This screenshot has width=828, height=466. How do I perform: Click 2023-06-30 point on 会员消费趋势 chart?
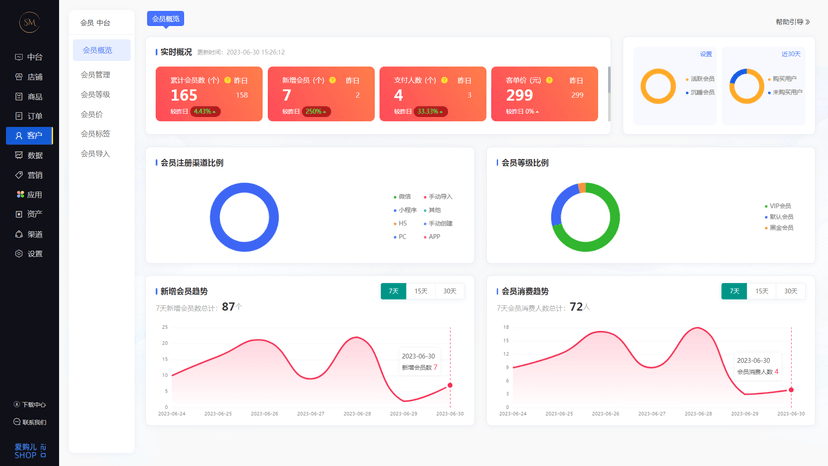coord(791,390)
